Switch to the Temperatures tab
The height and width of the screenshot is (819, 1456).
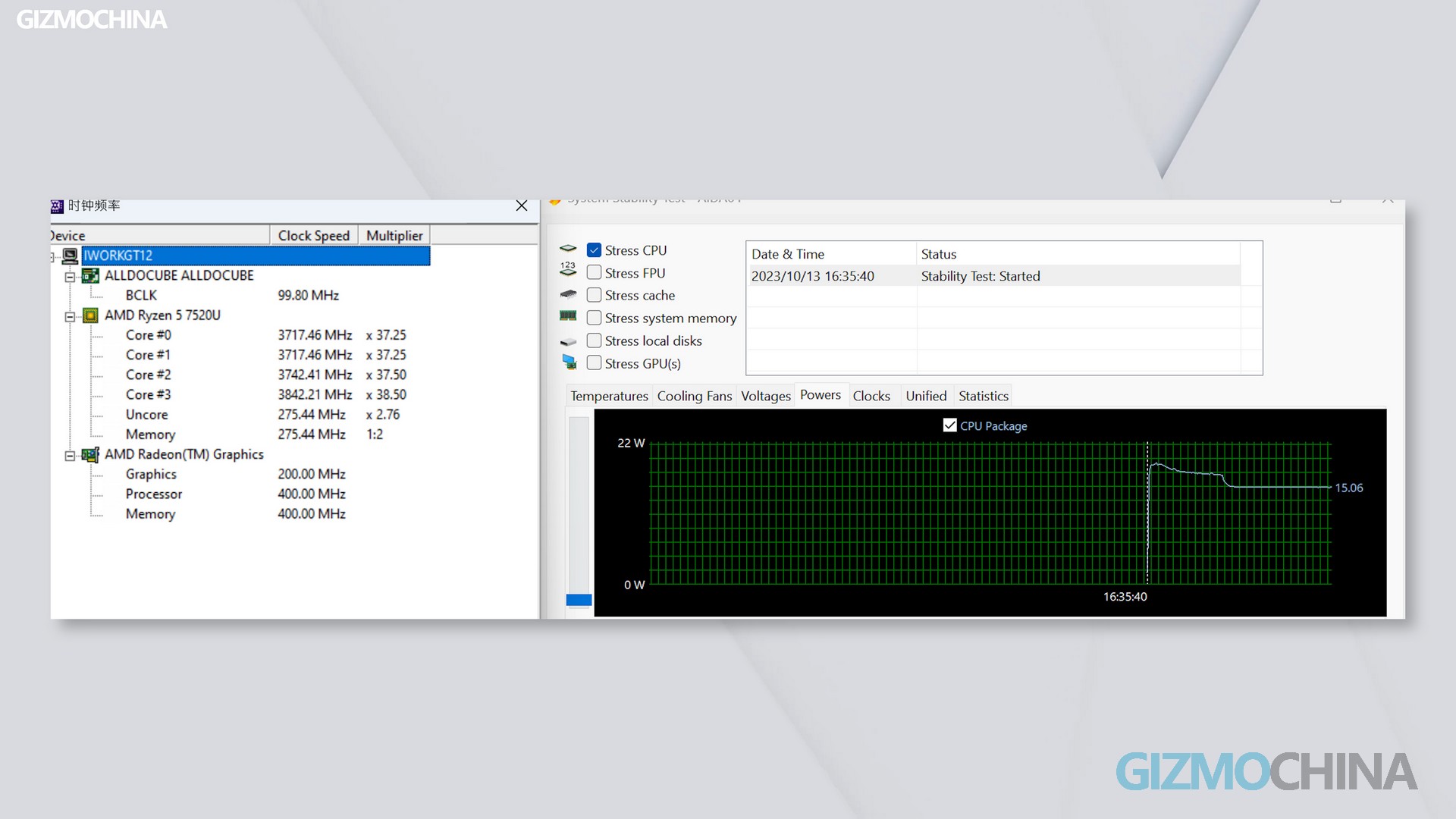609,395
